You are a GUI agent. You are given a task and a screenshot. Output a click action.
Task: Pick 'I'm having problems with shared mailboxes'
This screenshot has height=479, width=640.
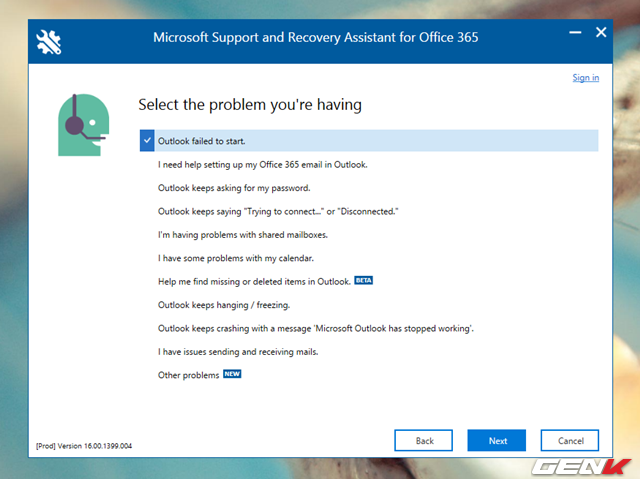[242, 235]
